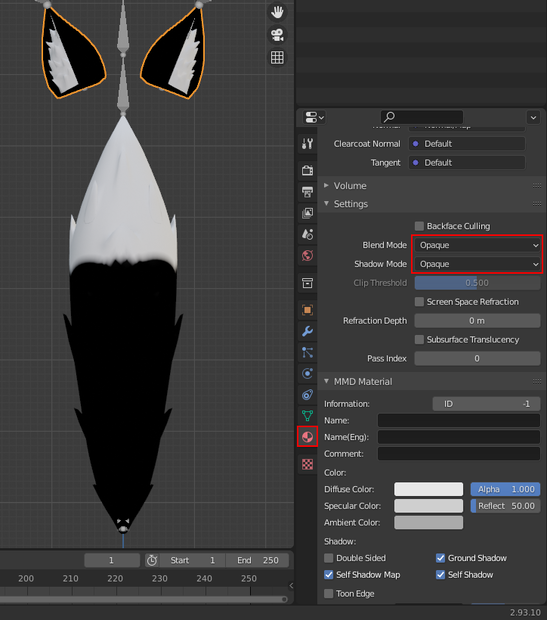Enable Double Sided shadow option
This screenshot has height=620, width=547.
[x=329, y=558]
